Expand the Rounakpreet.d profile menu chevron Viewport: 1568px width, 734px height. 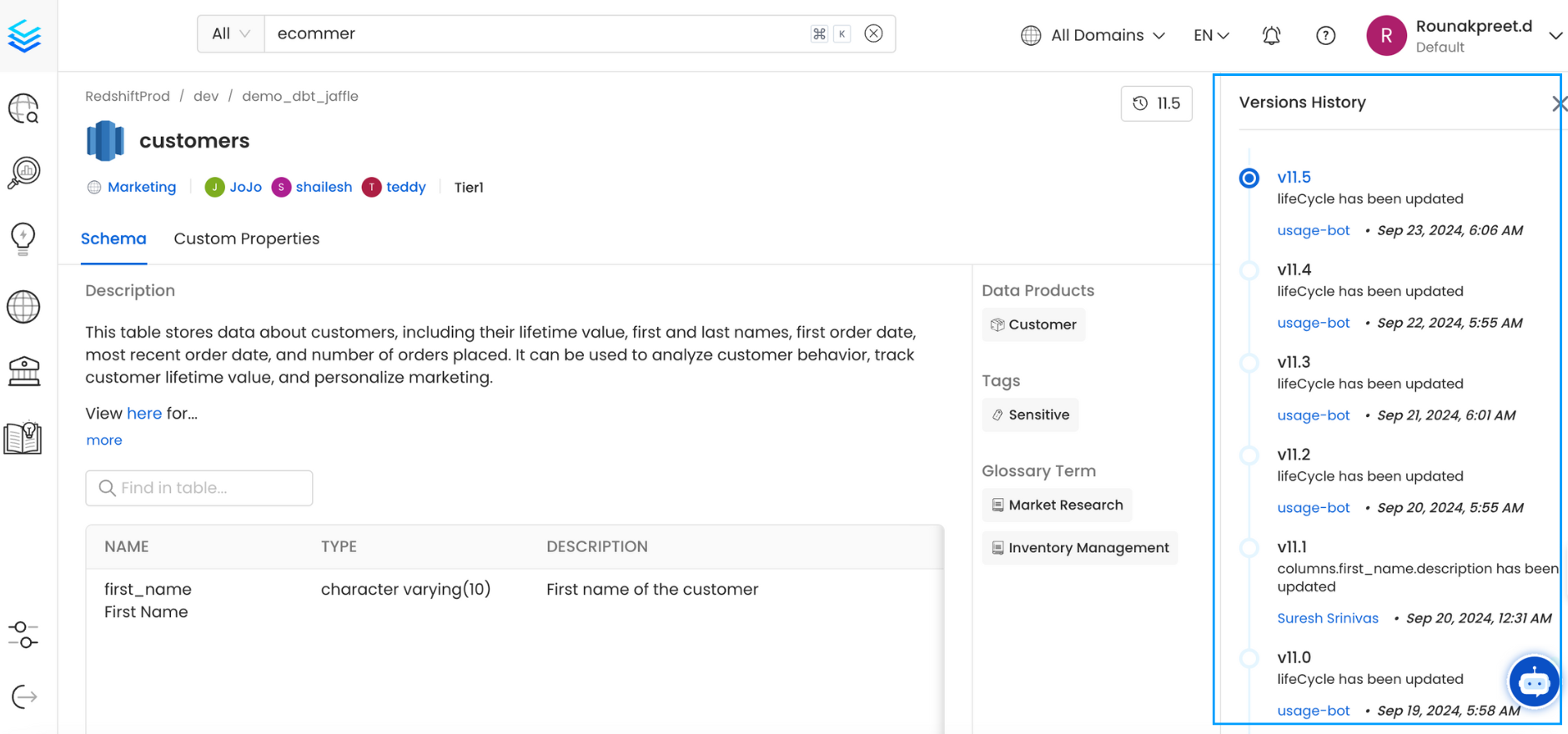pos(1555,36)
